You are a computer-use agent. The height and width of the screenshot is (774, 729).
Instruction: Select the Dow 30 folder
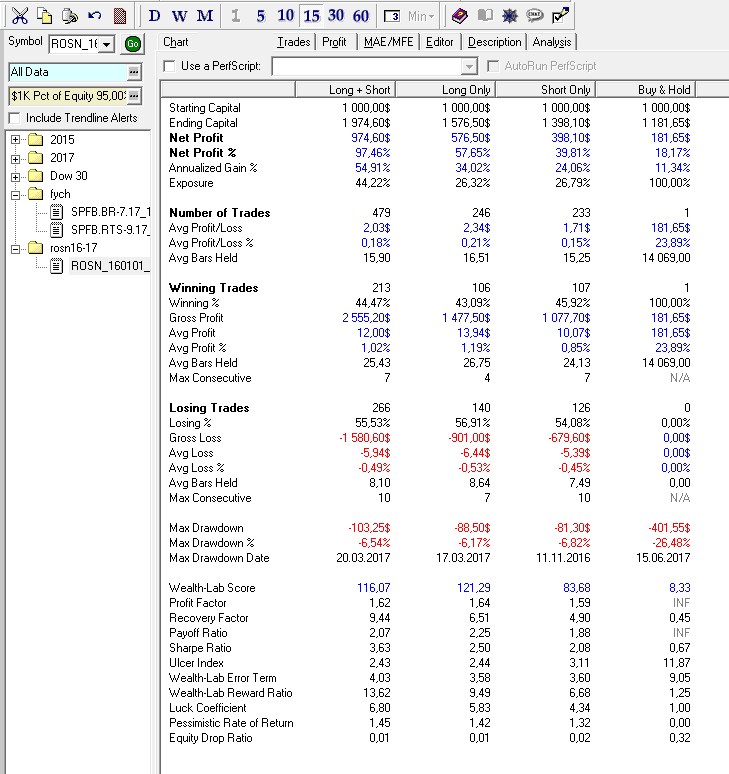point(69,176)
